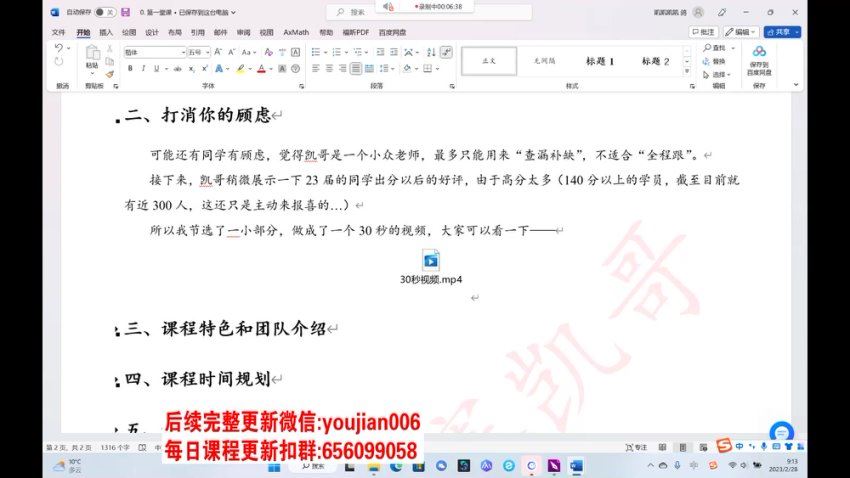This screenshot has width=850, height=478.
Task: Apply the Heading 1 style
Action: (600, 61)
